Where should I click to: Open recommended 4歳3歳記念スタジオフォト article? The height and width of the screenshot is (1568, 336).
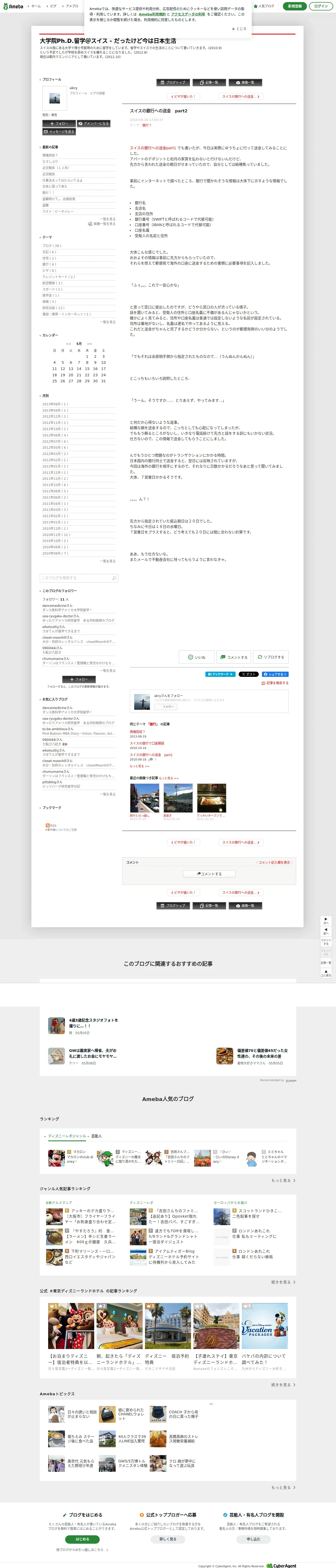(83, 1026)
